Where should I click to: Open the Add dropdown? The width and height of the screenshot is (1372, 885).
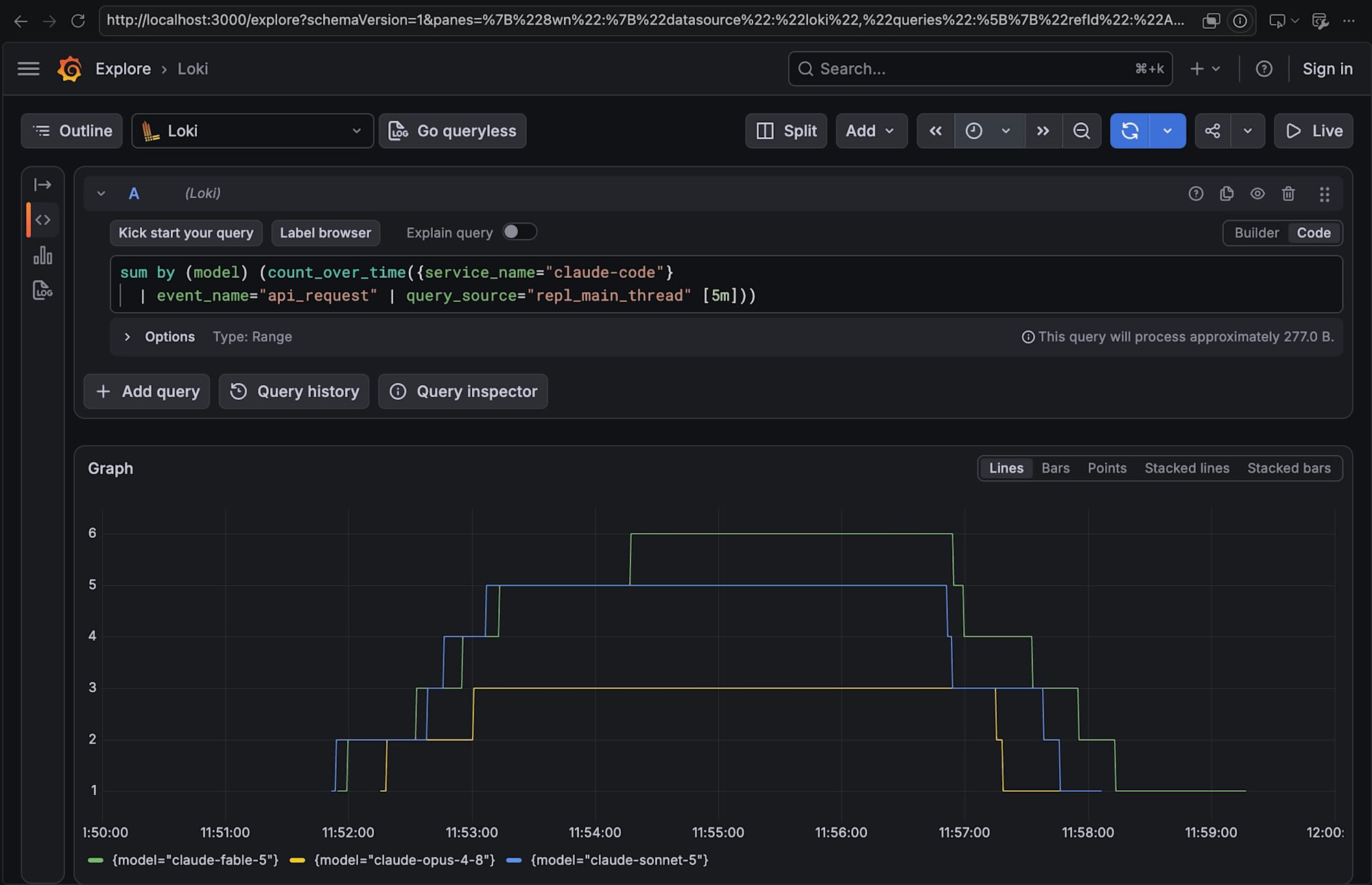[871, 131]
